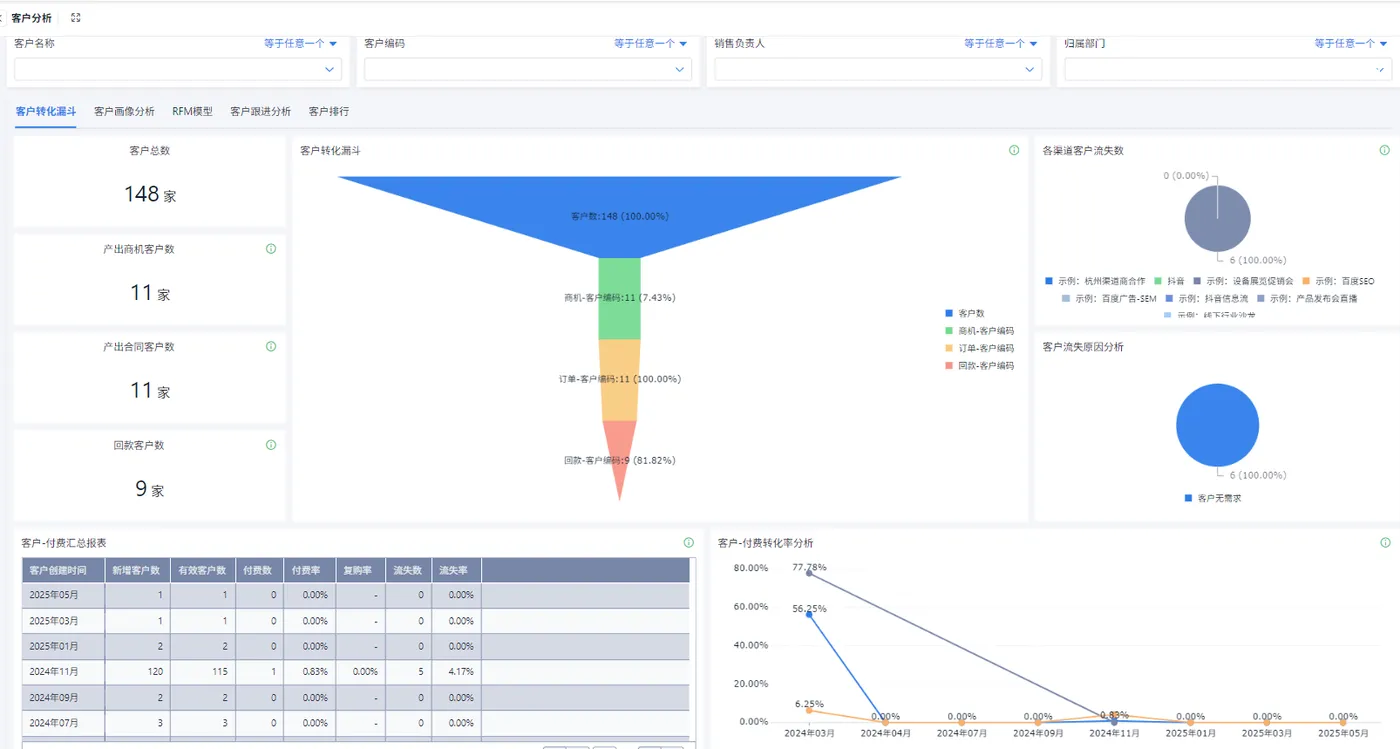Click info icon of 客户-付费汇总报表 table
This screenshot has width=1400, height=749.
[x=688, y=543]
